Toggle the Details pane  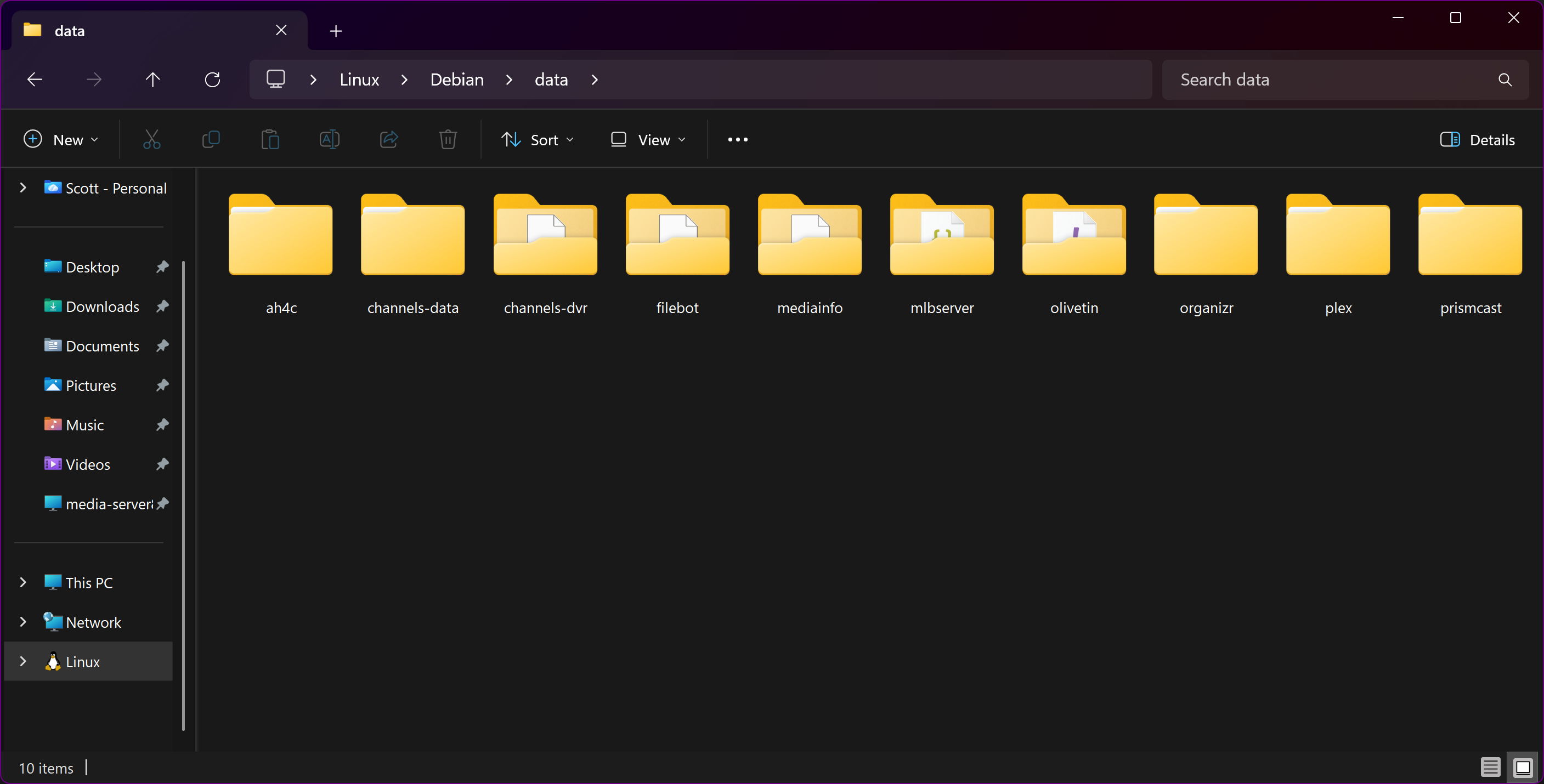(1477, 140)
